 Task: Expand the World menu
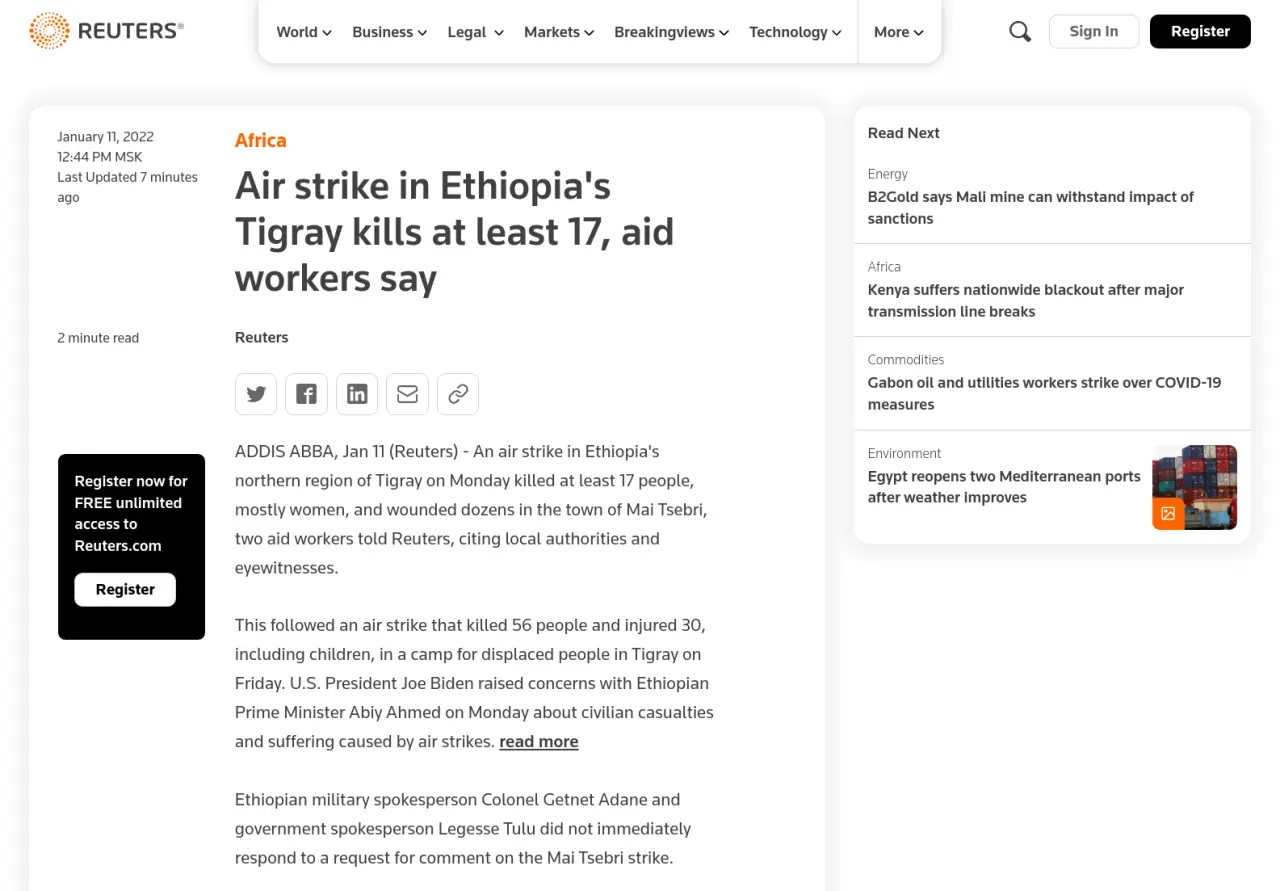click(x=304, y=32)
